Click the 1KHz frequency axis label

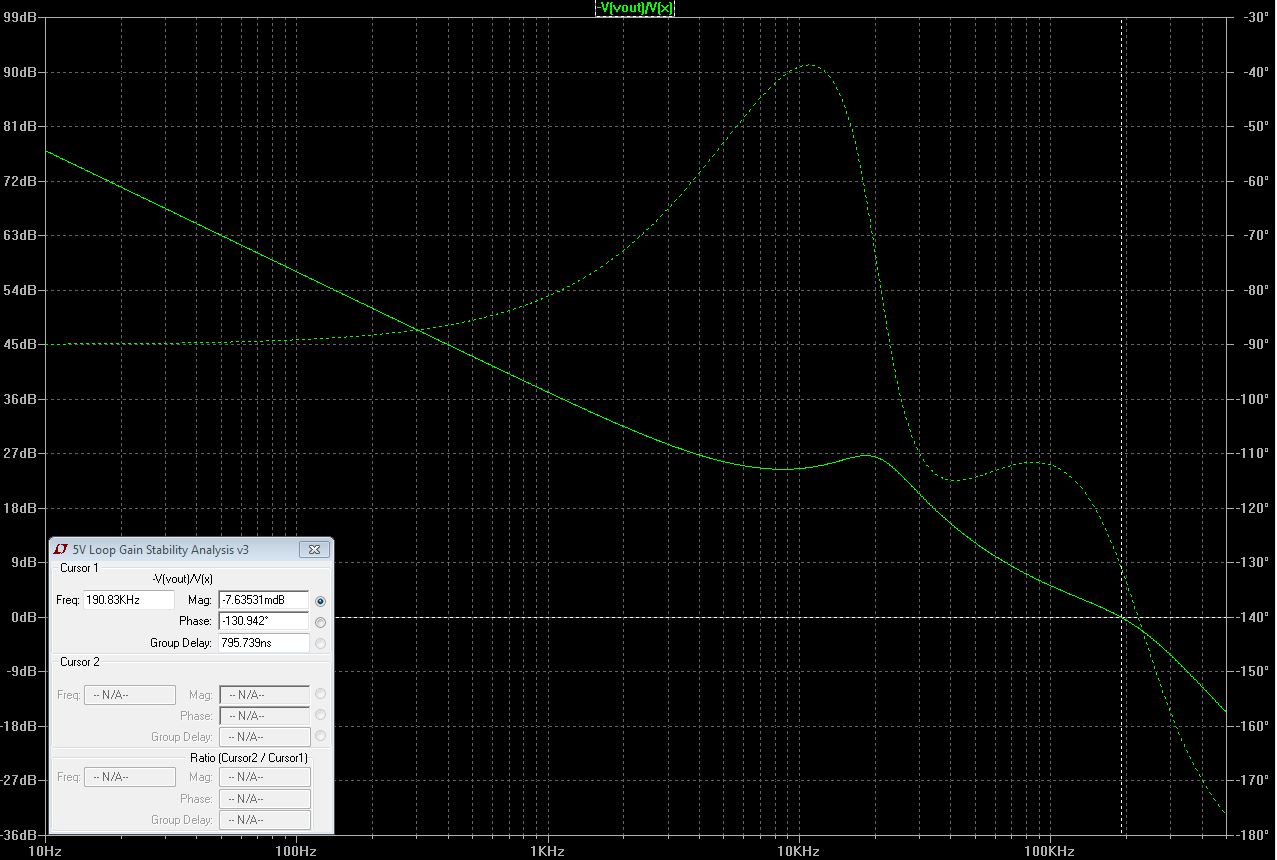coord(547,851)
